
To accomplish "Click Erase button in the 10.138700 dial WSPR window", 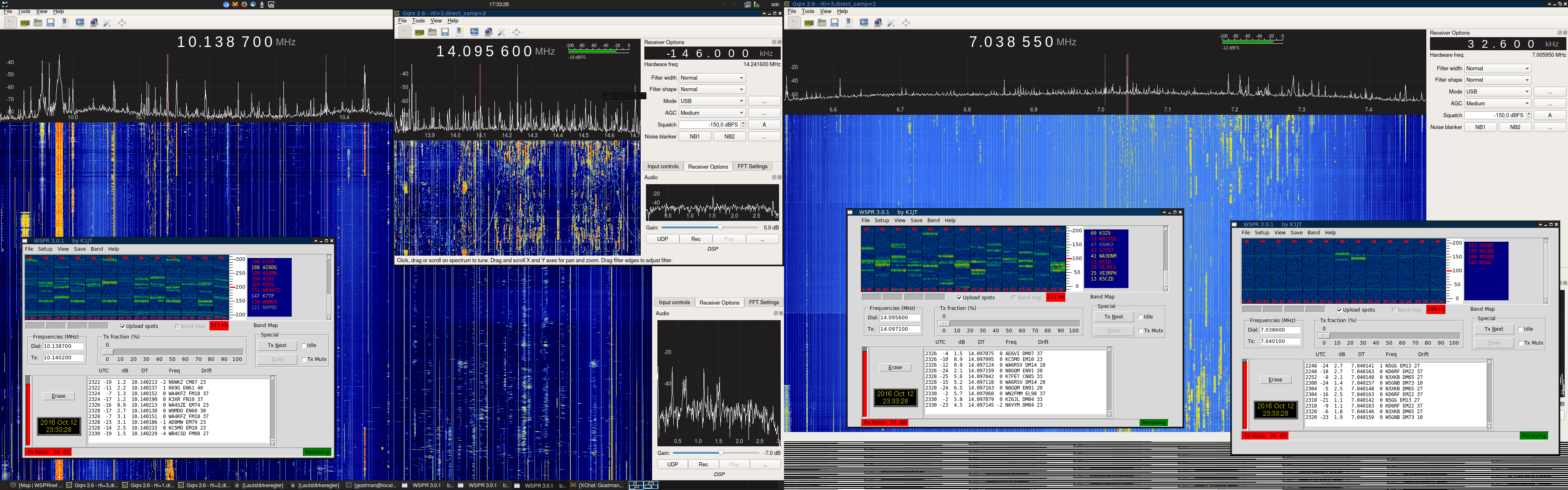I will pyautogui.click(x=58, y=396).
